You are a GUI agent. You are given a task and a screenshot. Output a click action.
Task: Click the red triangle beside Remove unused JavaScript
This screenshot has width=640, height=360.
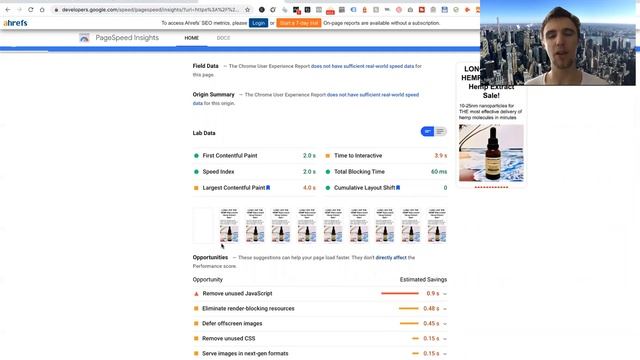196,294
